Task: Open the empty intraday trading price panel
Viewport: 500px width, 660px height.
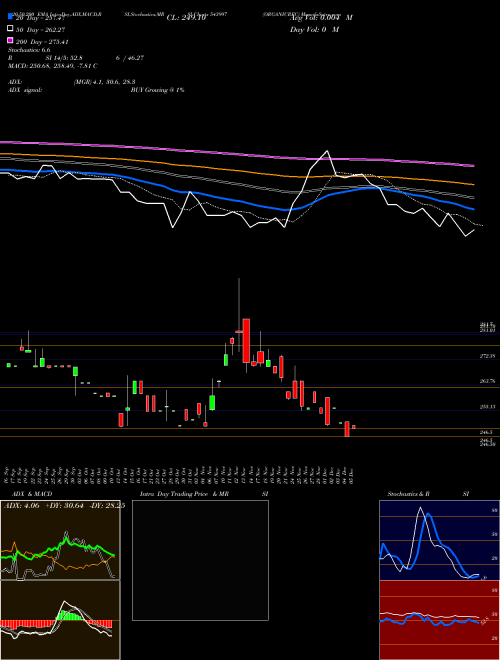Action: coord(200,560)
